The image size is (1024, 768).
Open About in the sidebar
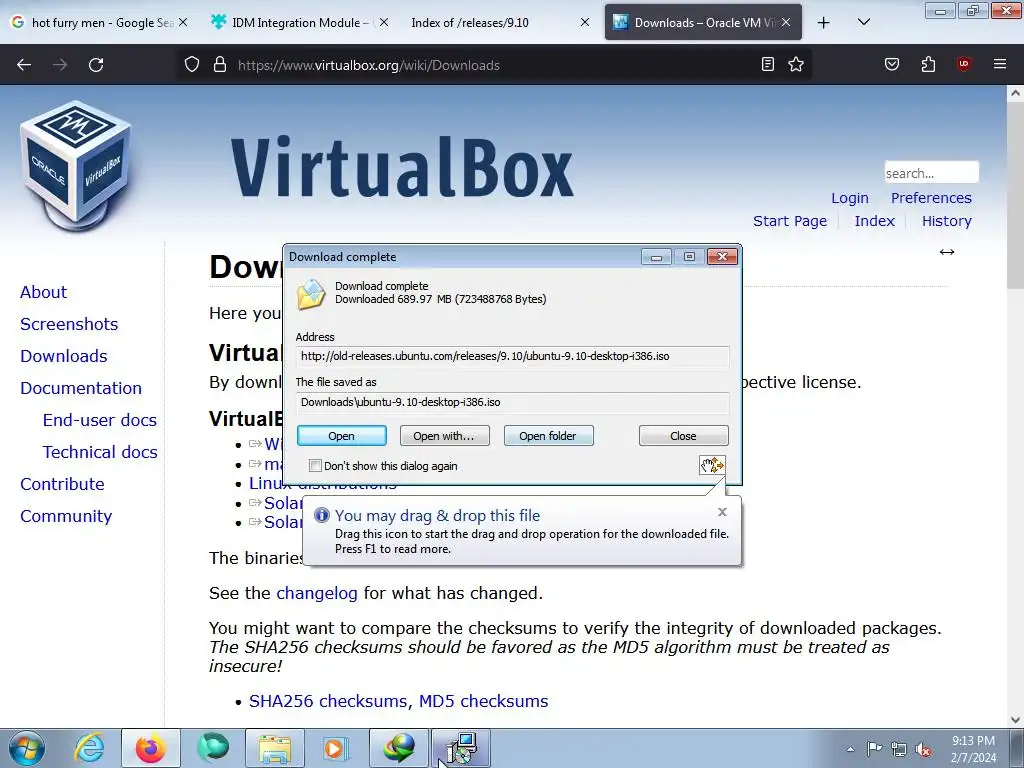click(43, 292)
